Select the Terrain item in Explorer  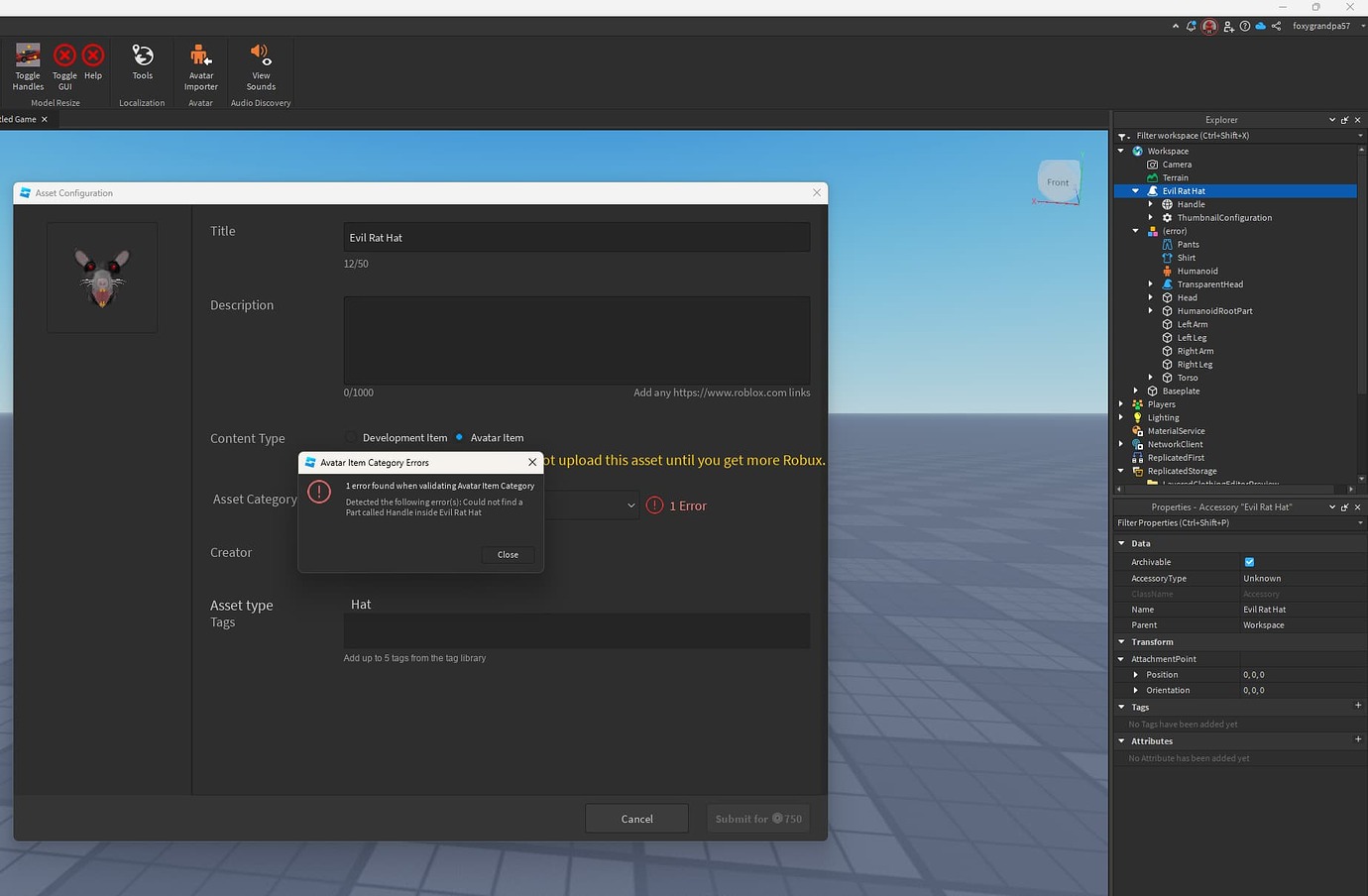click(x=1175, y=177)
